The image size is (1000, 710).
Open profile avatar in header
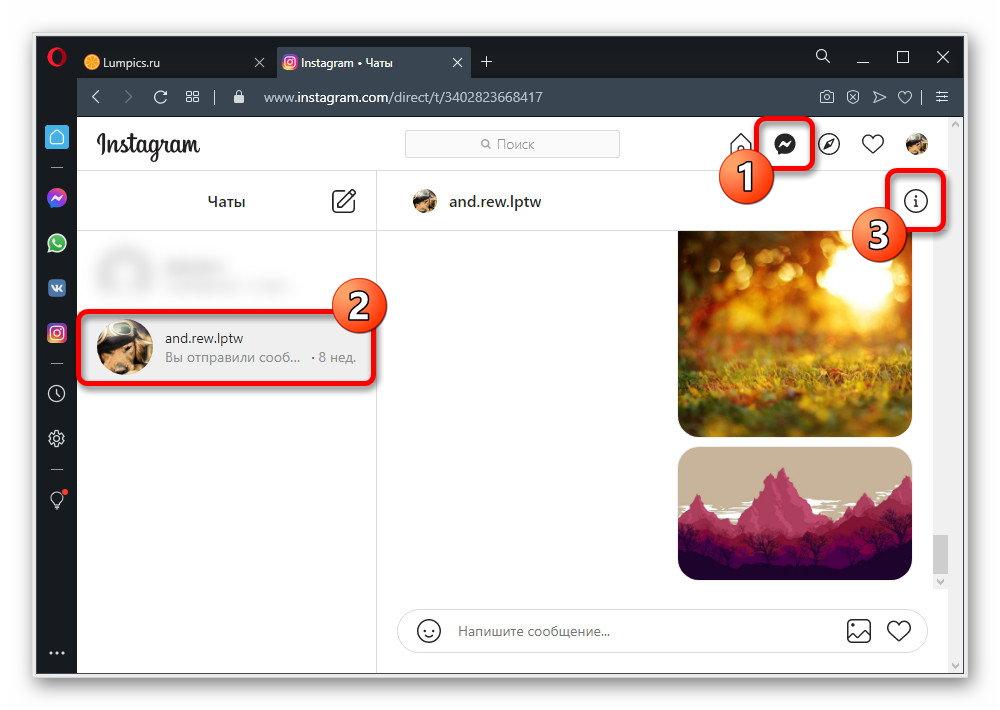(x=916, y=144)
